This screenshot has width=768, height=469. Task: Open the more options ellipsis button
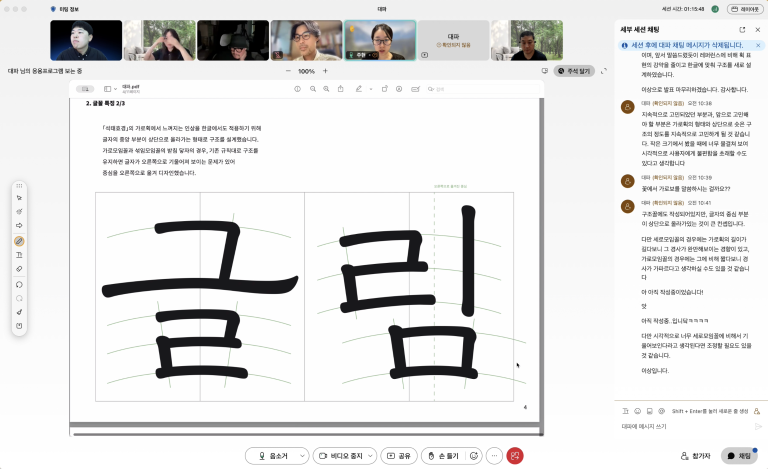494,456
